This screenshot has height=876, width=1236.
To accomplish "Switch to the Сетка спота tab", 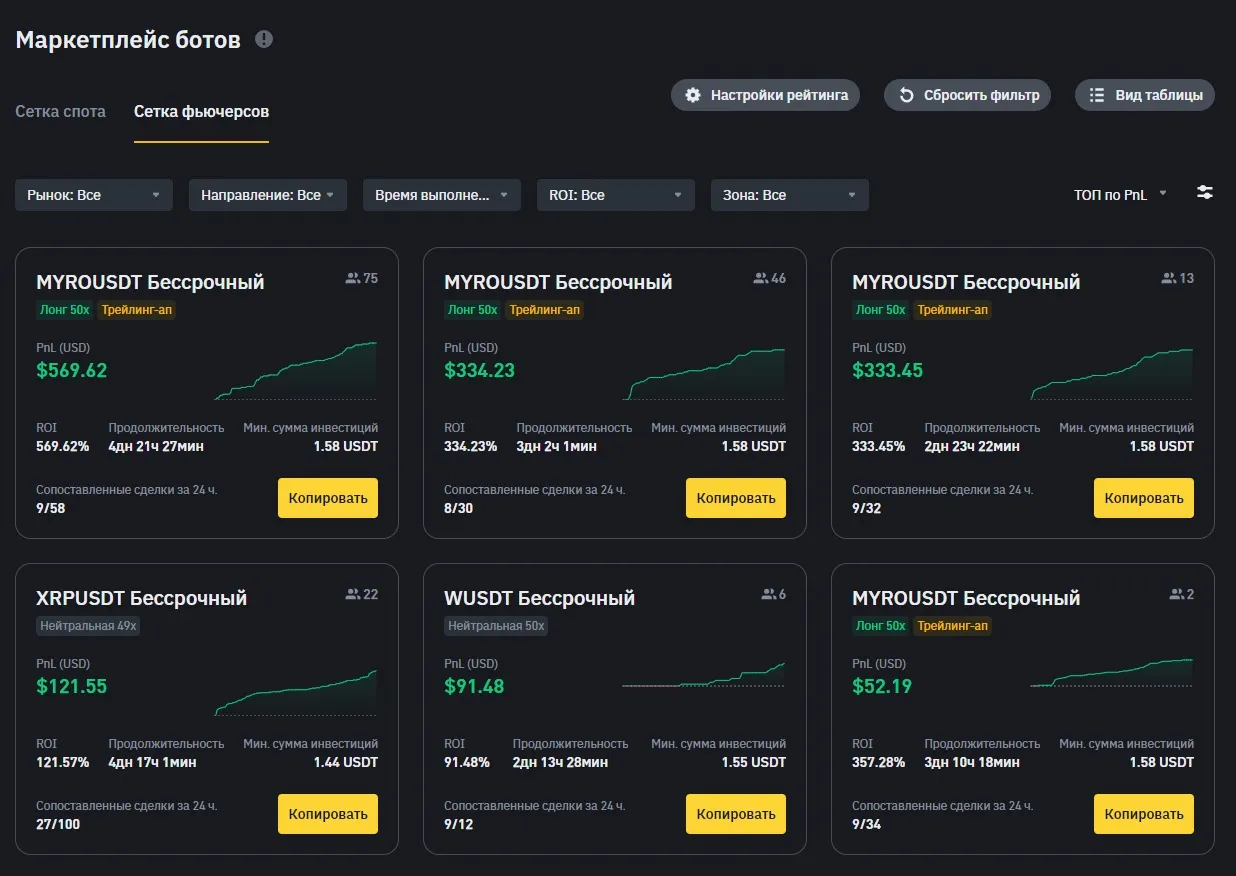I will (x=60, y=112).
